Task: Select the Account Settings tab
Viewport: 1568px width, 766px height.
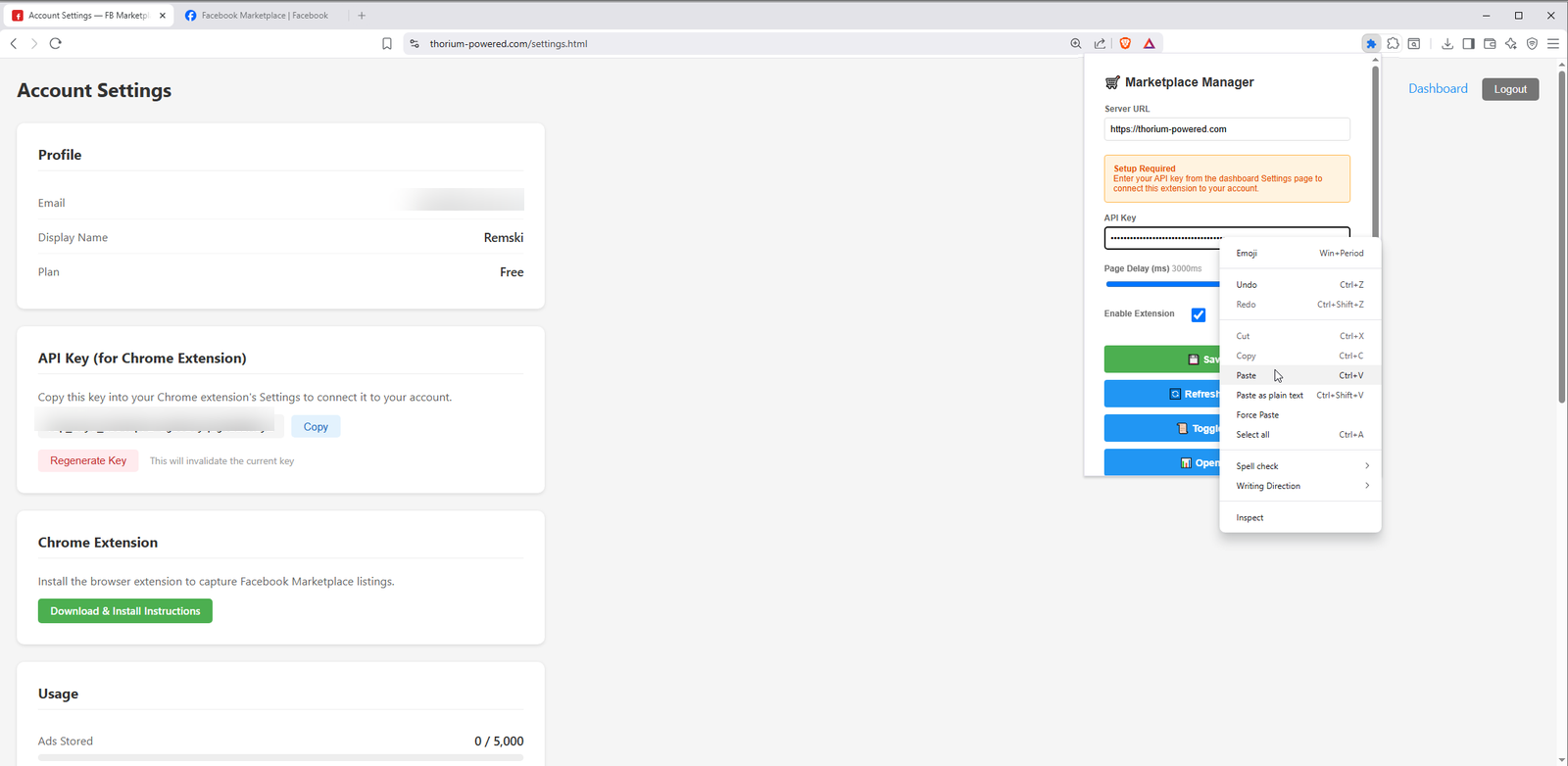Action: coord(88,16)
